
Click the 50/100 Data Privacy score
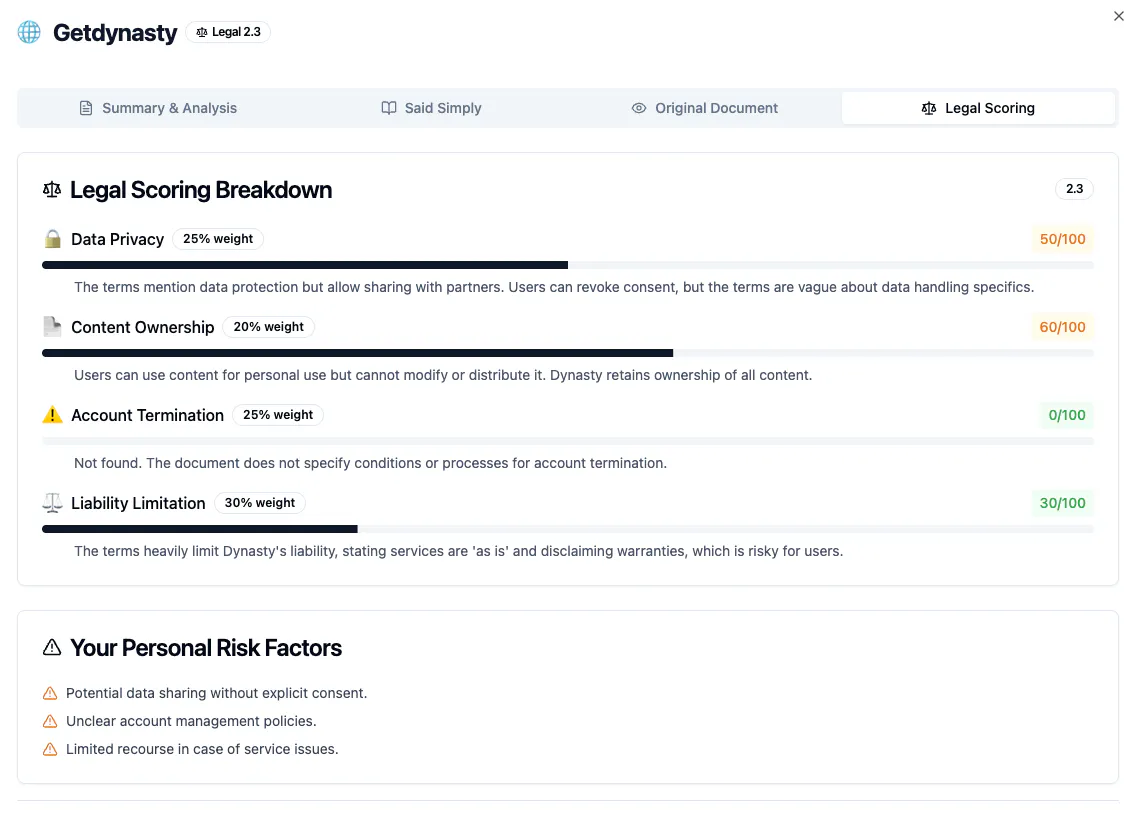pyautogui.click(x=1062, y=239)
